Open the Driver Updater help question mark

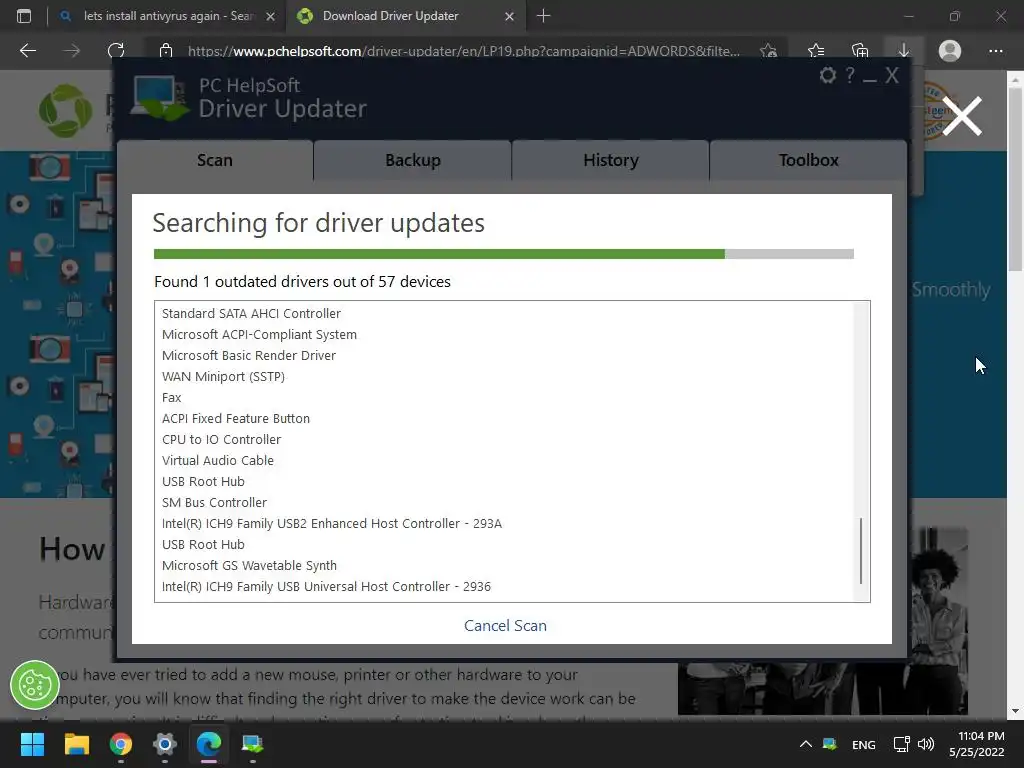(x=850, y=75)
